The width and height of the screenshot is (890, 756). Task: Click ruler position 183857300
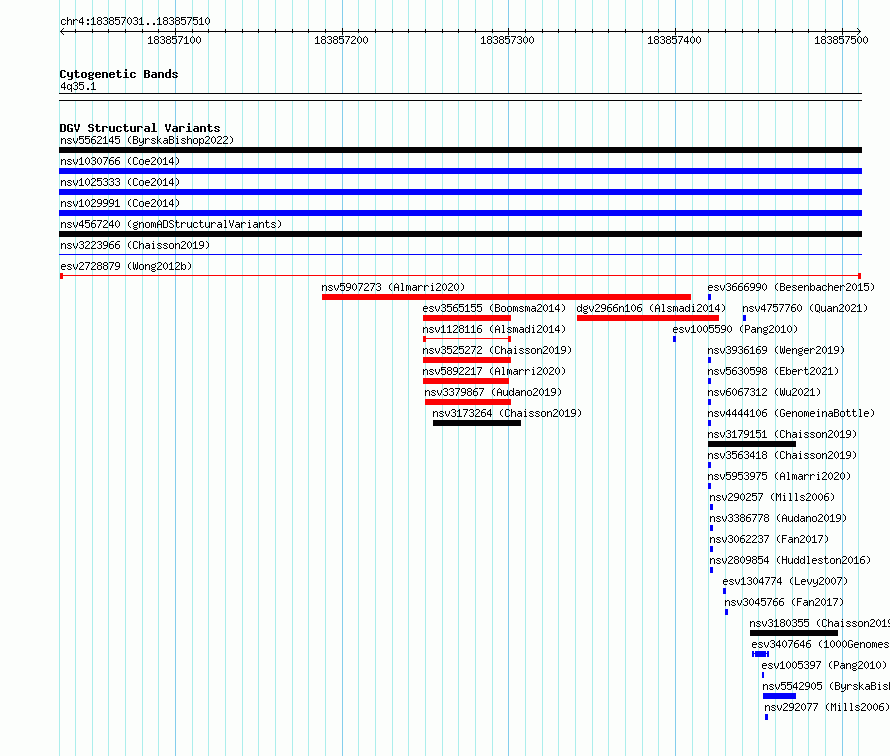click(507, 40)
